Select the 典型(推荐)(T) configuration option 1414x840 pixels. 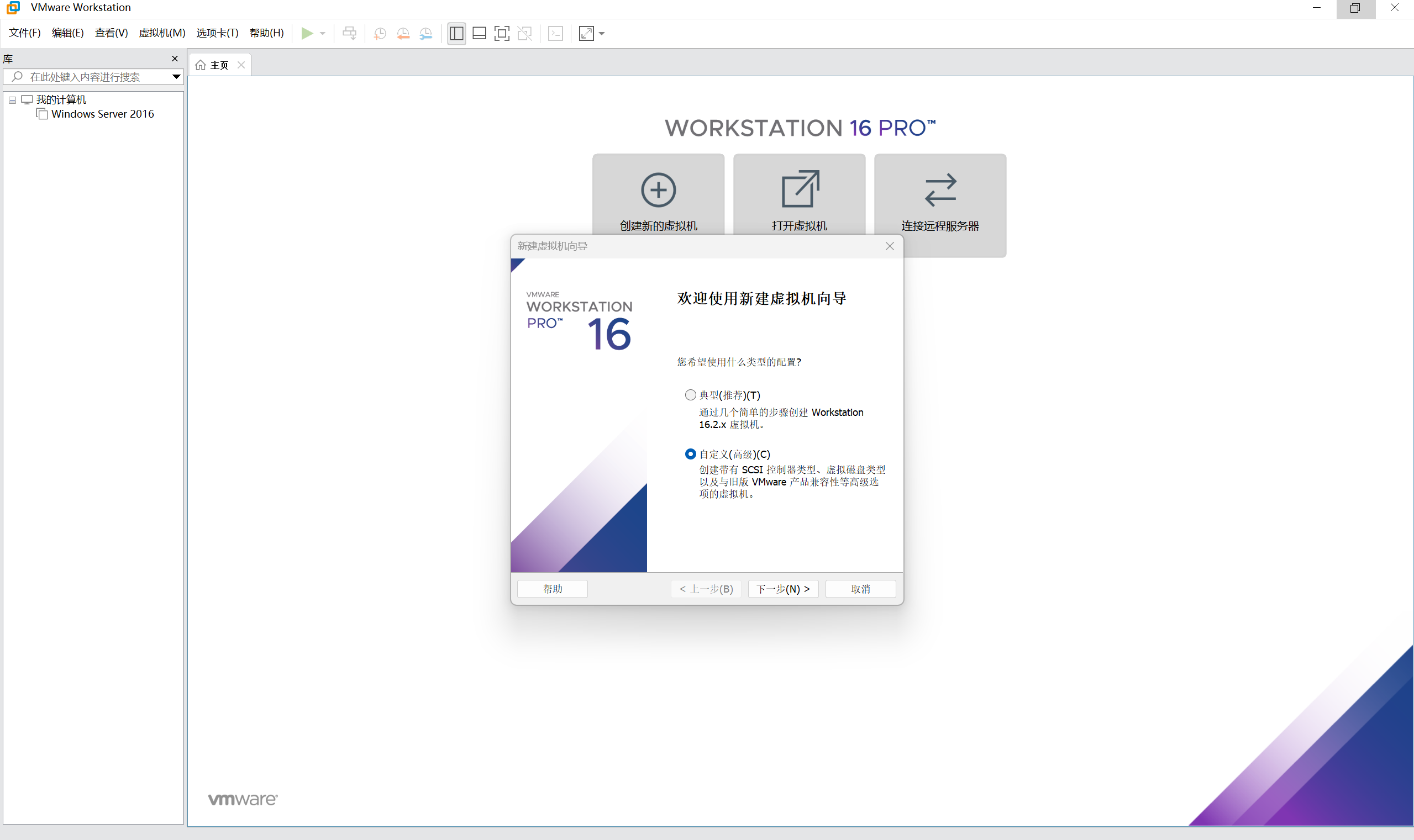[x=690, y=394]
